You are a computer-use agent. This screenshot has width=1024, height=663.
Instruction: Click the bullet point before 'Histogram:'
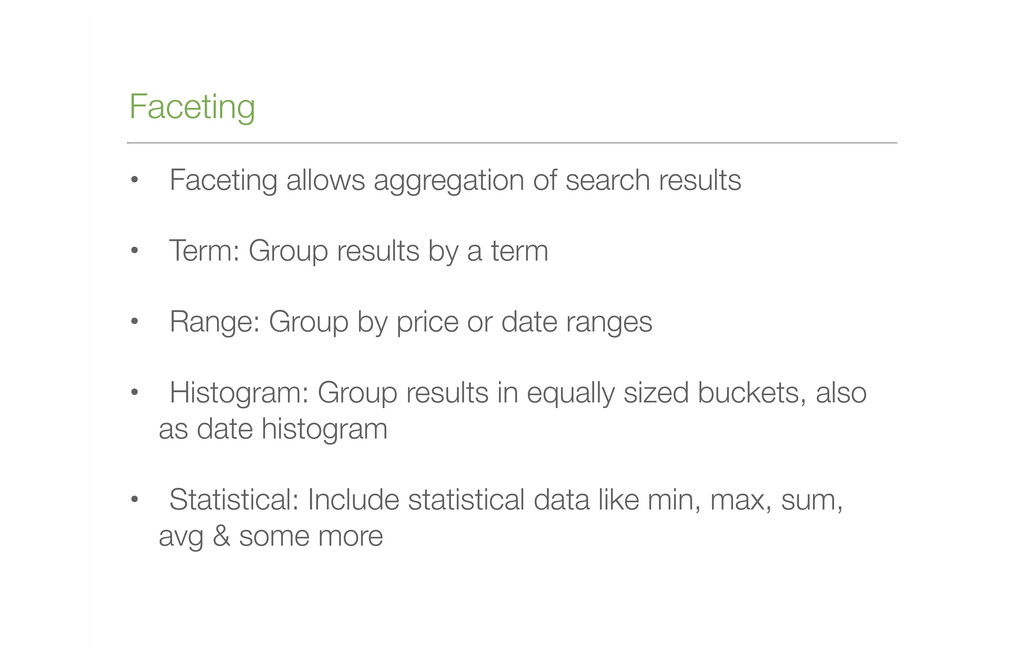(135, 392)
